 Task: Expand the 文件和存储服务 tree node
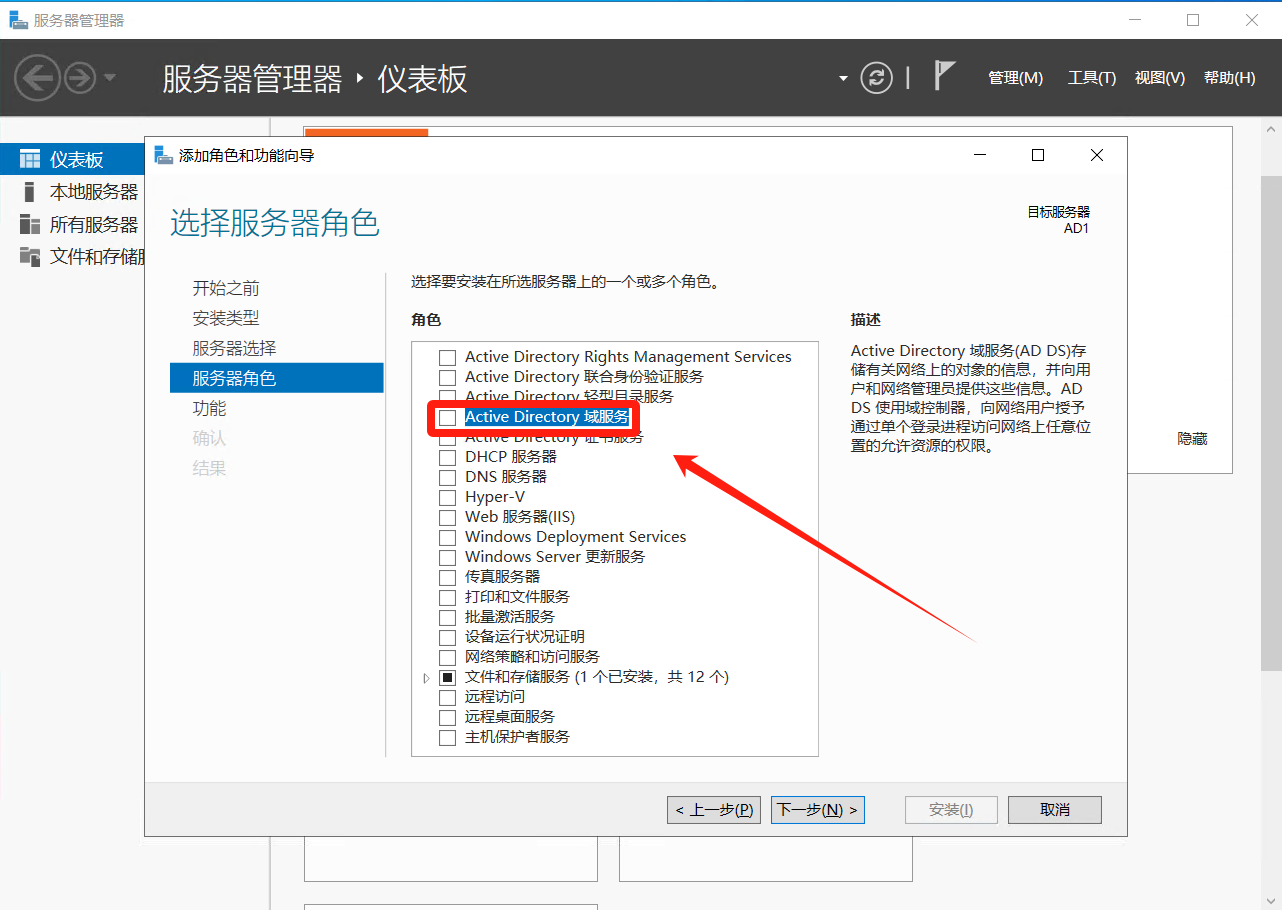(x=426, y=677)
